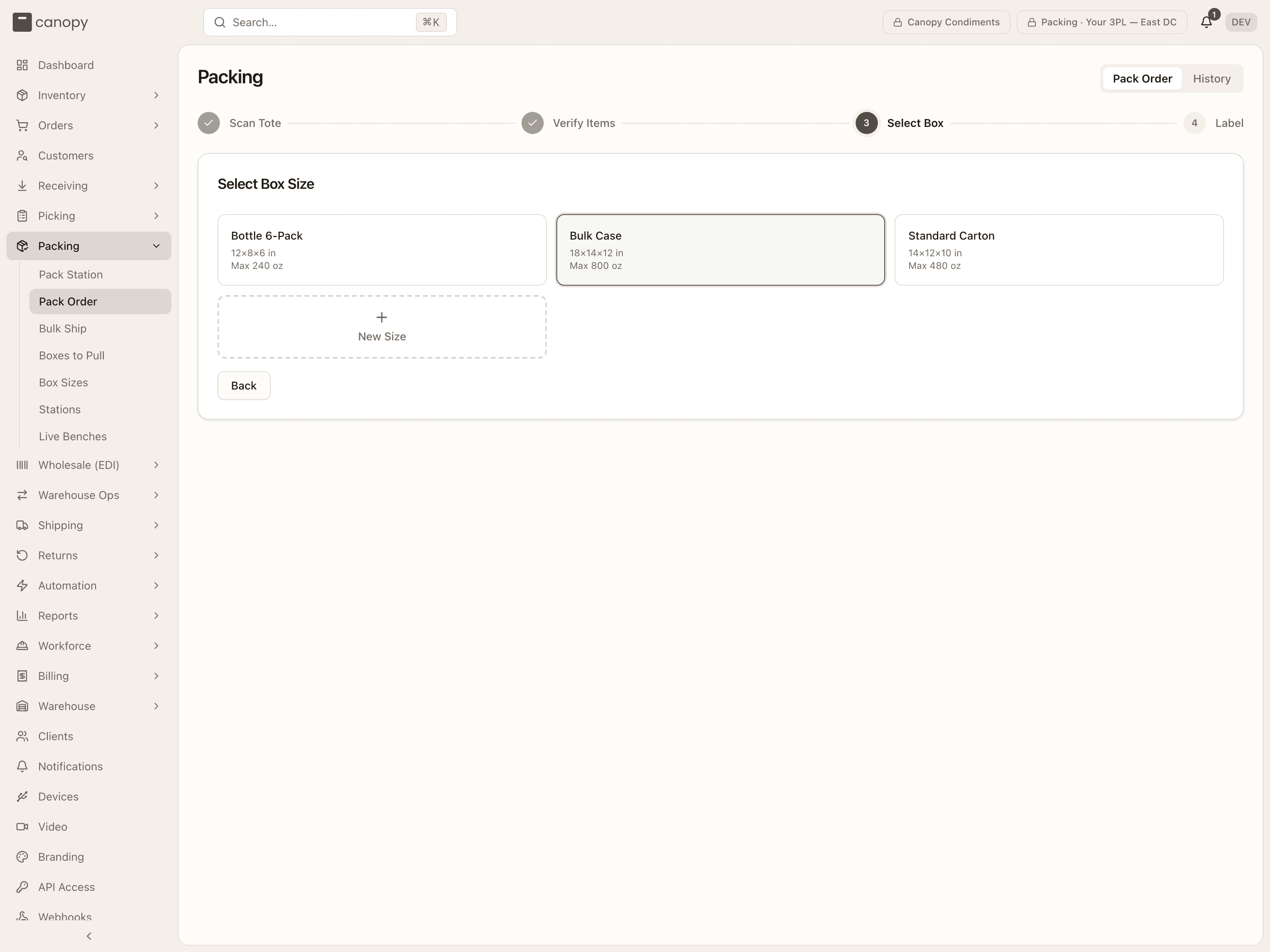Focus the Search input field
This screenshot has height=952, width=1270.
pyautogui.click(x=330, y=22)
